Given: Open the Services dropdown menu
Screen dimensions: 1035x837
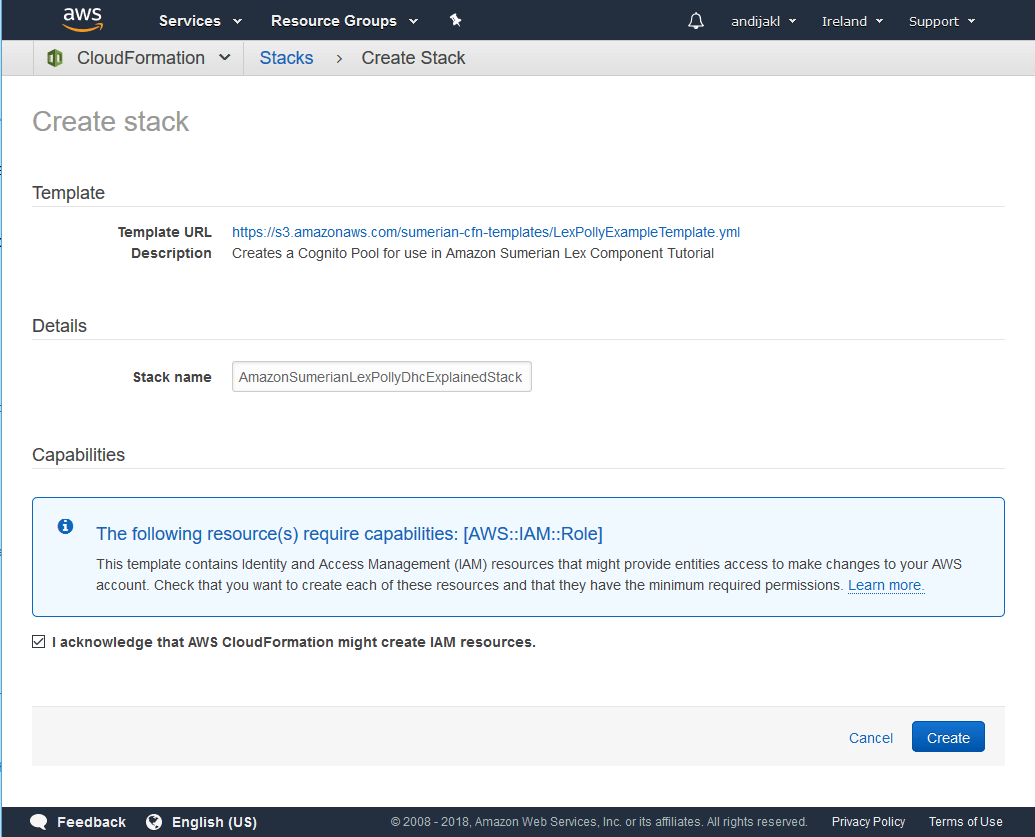Looking at the screenshot, I should tap(200, 21).
